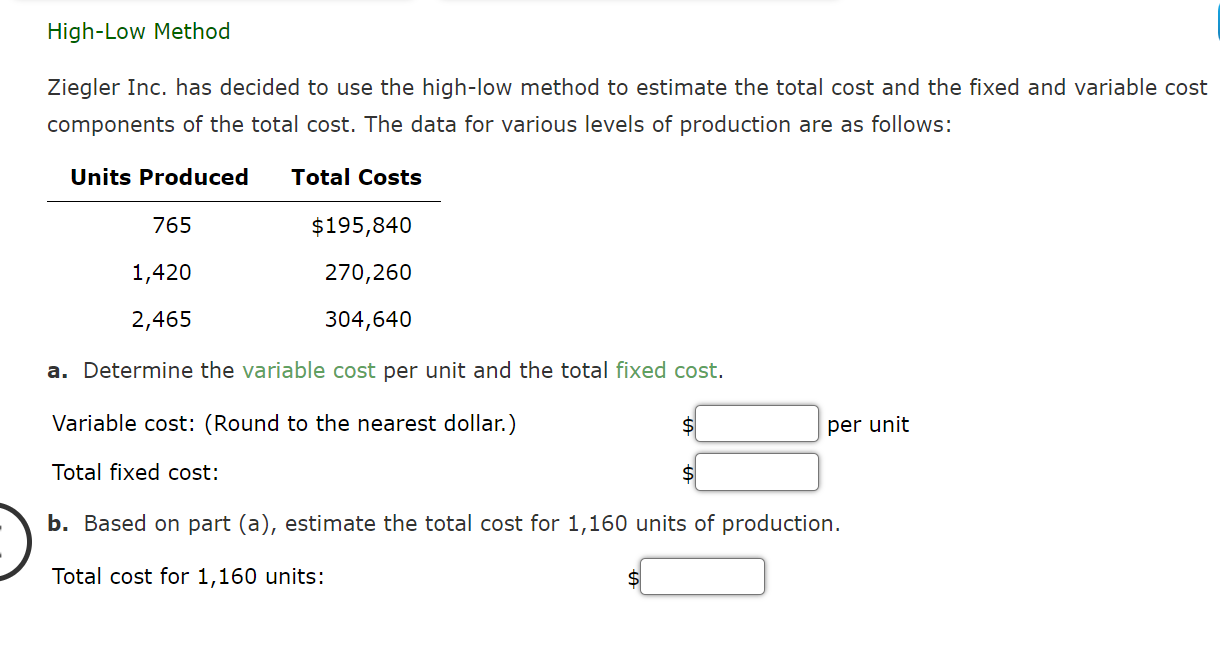Click the 270,260 total cost cell

pyautogui.click(x=368, y=273)
